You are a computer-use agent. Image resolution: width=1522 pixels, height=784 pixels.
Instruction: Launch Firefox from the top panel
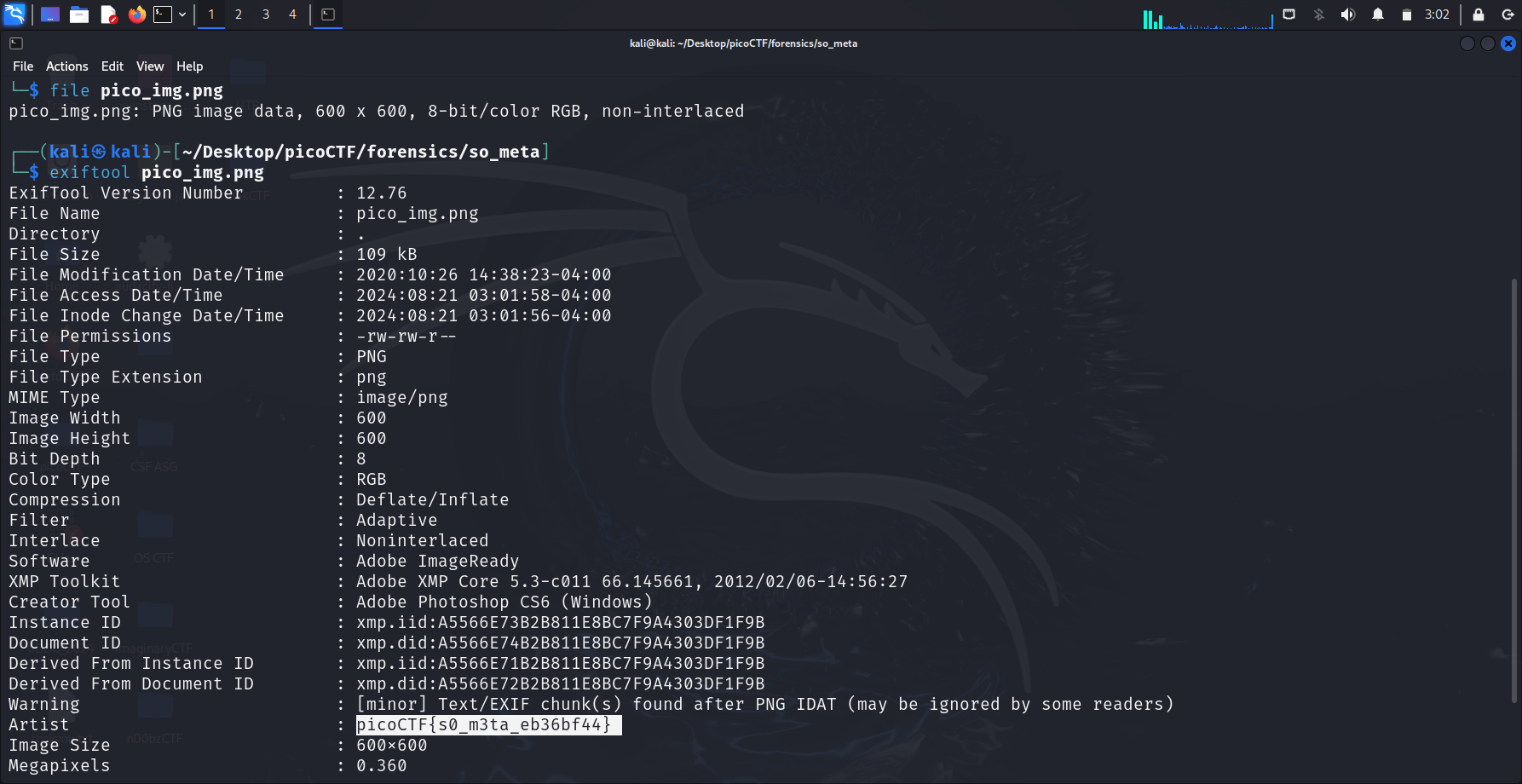136,14
